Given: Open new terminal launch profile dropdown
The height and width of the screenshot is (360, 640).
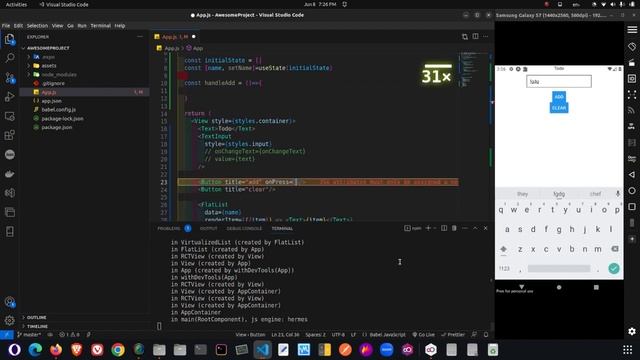Looking at the screenshot, I should click(x=435, y=228).
